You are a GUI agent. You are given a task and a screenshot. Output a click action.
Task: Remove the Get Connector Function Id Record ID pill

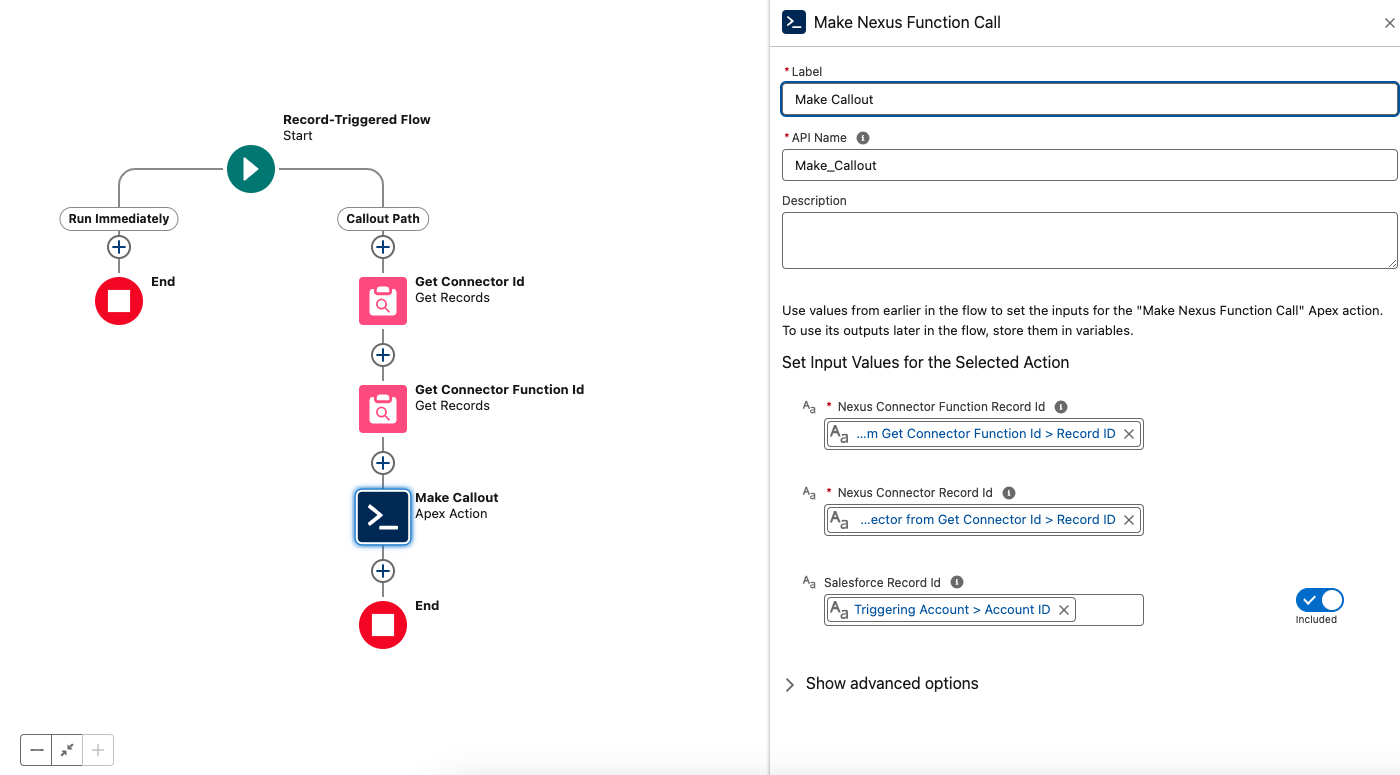[1129, 434]
